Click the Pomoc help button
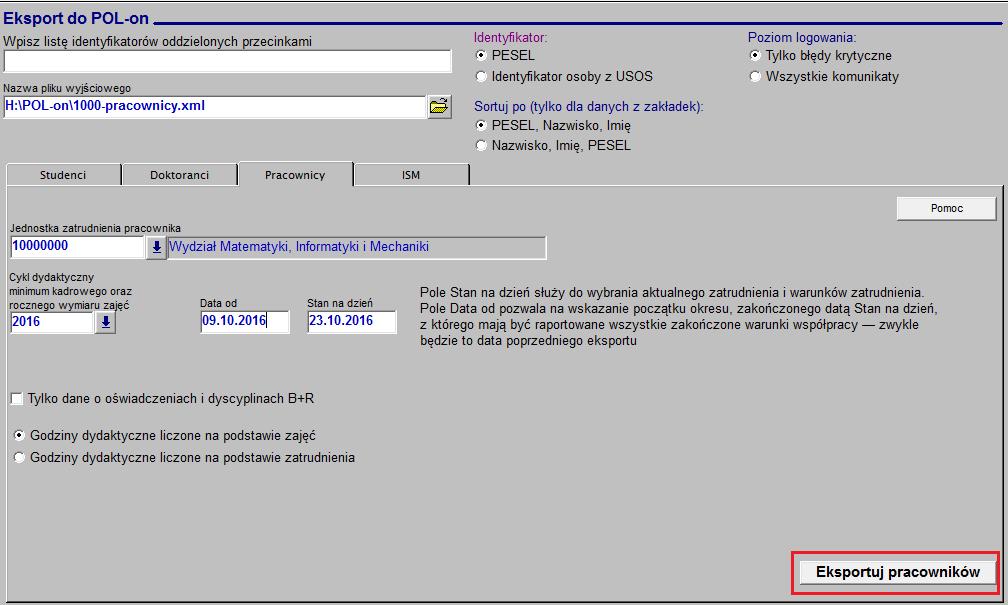 [946, 208]
